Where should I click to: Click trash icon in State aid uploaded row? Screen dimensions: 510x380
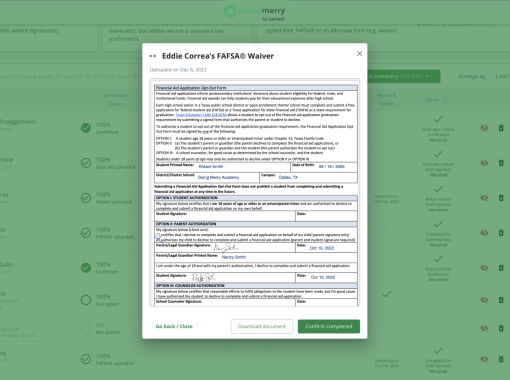click(x=501, y=163)
